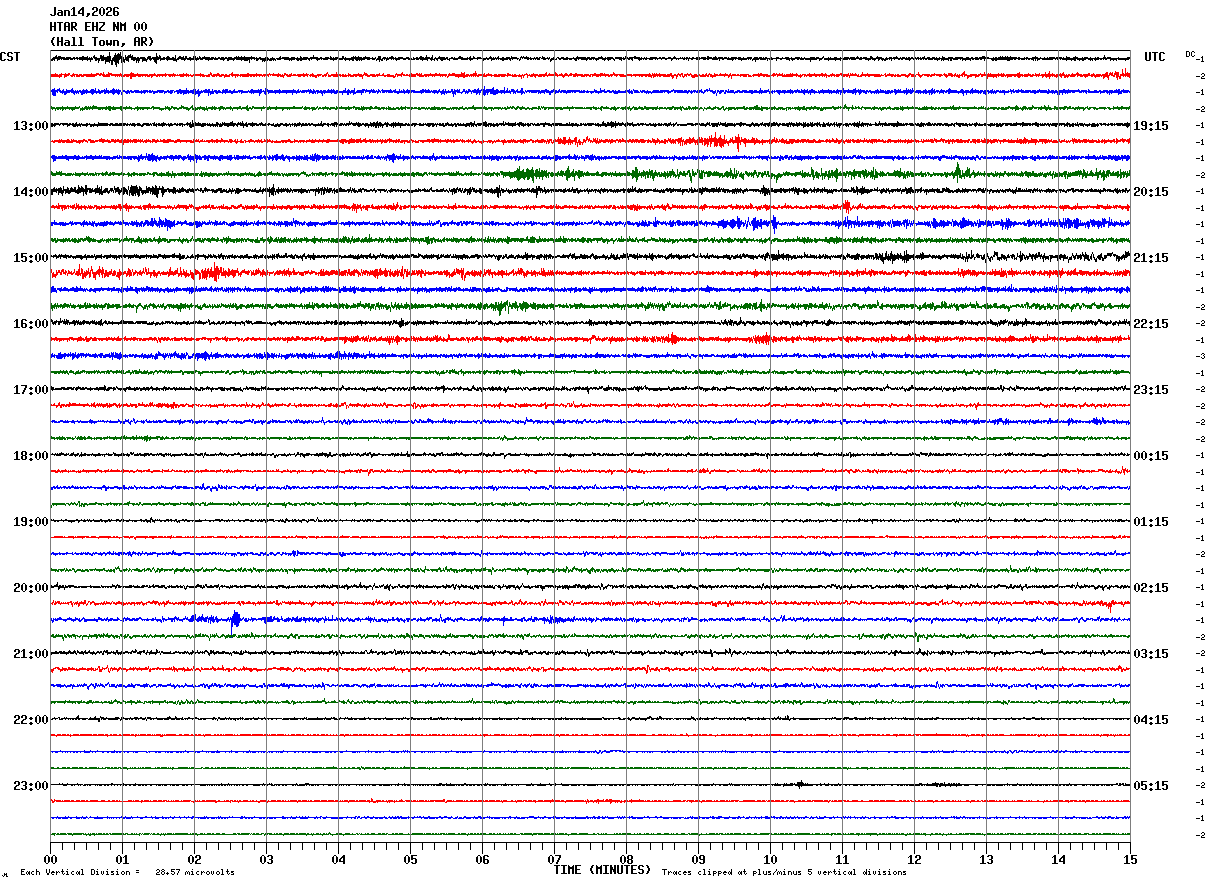Click the 05:15 UTC time label
The width and height of the screenshot is (1210, 886).
1150,786
